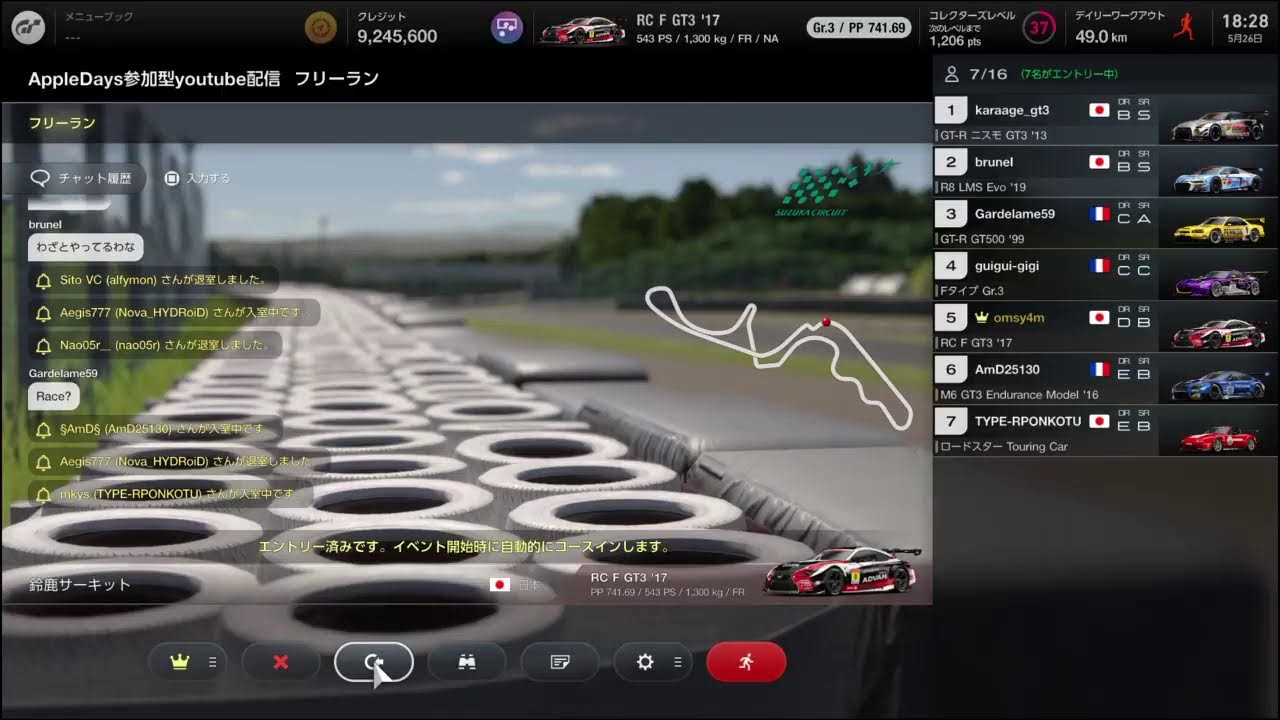Click the メニューブック menu book label
Image resolution: width=1280 pixels, height=720 pixels.
(x=98, y=17)
